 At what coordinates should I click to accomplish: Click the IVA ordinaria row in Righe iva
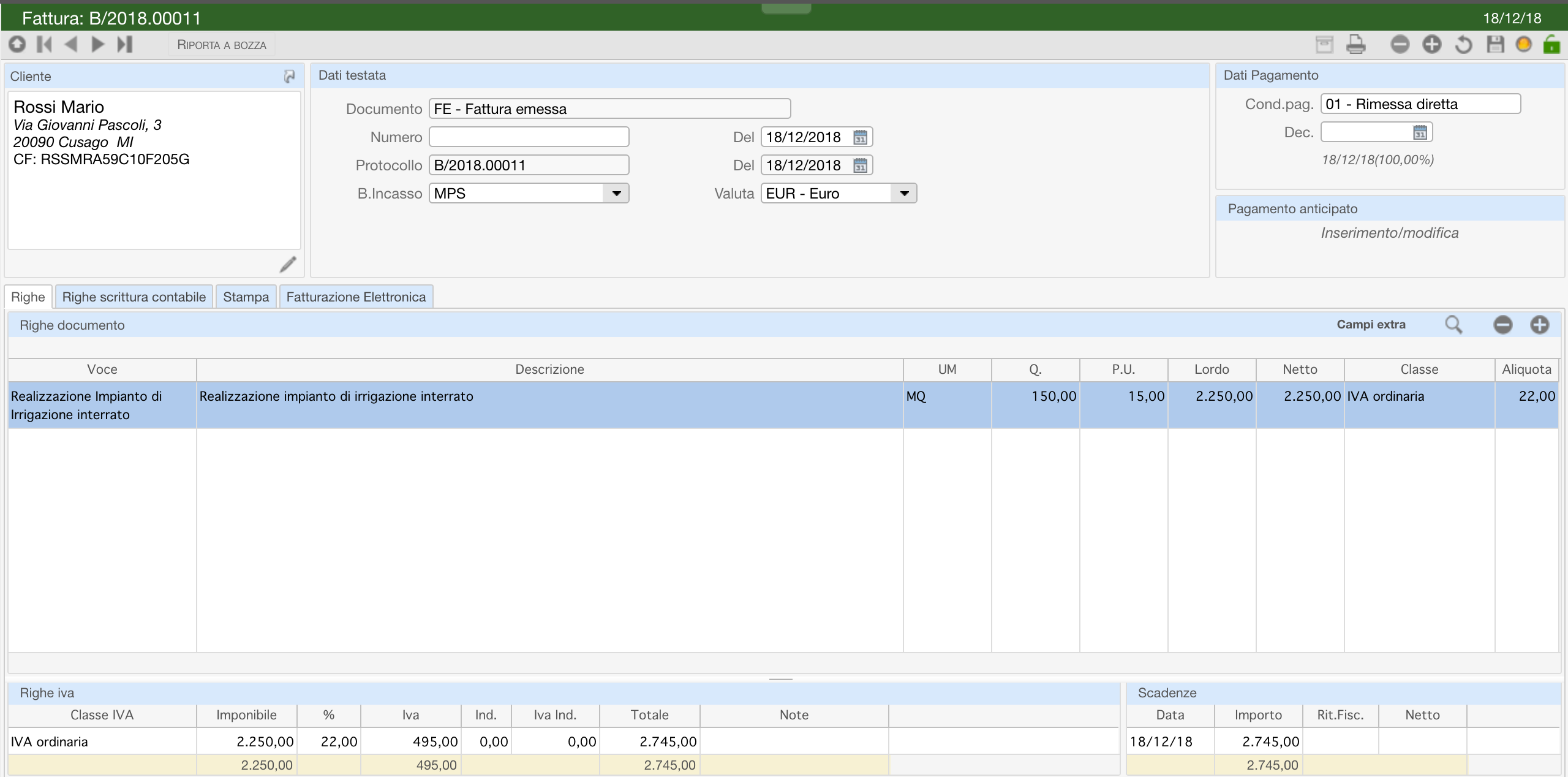[563, 741]
